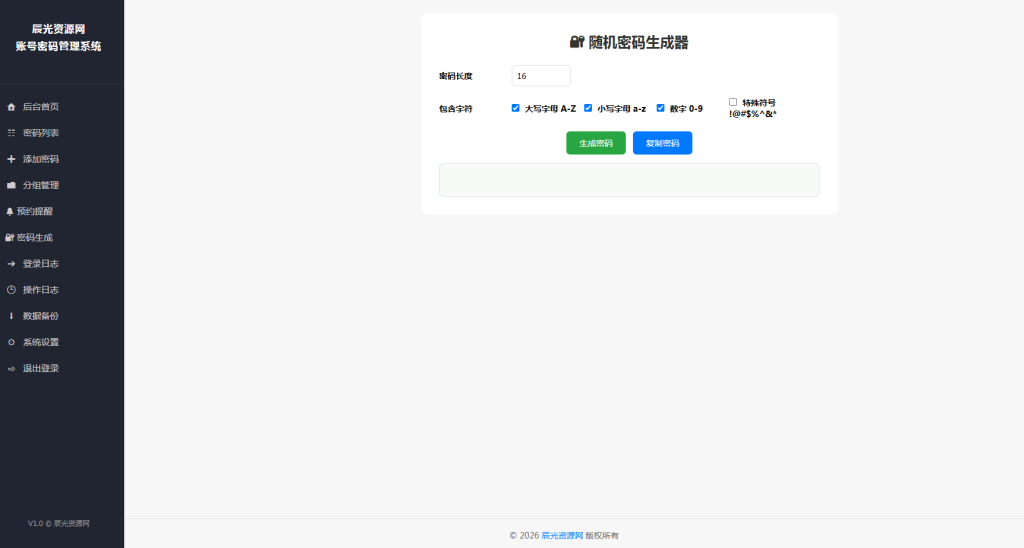Click the exit icon beside 退出登录
The image size is (1024, 548).
[11, 368]
